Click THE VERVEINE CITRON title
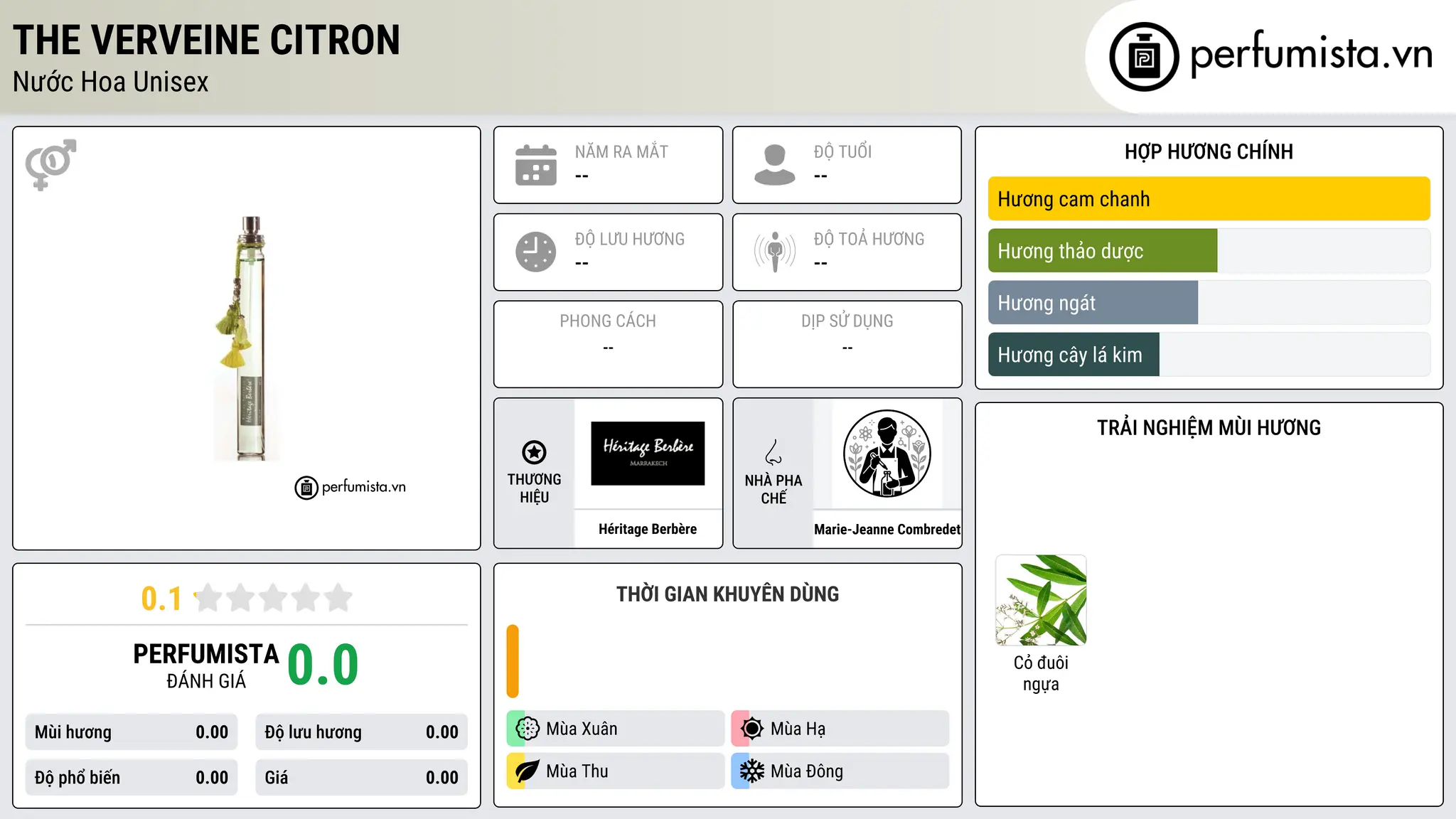This screenshot has height=819, width=1456. [x=207, y=40]
